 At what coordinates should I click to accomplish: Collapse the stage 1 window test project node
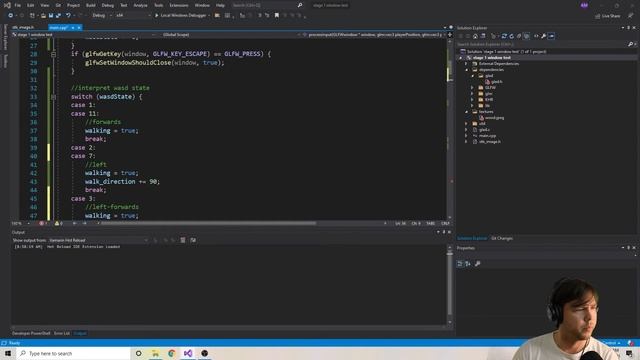tap(462, 58)
